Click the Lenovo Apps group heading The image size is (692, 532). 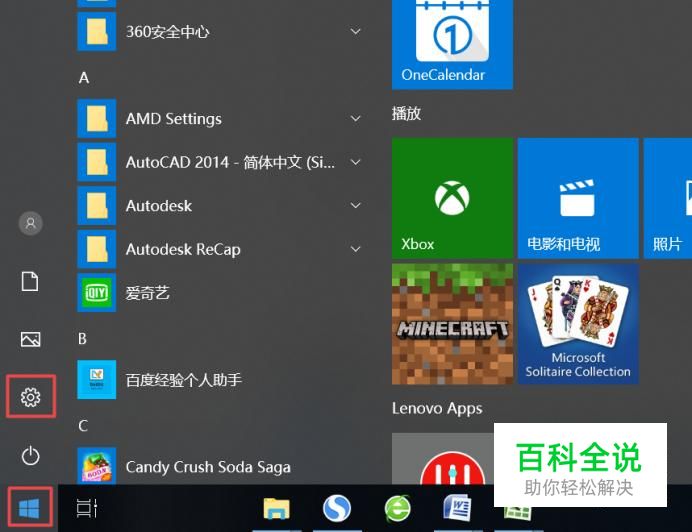[x=437, y=409]
